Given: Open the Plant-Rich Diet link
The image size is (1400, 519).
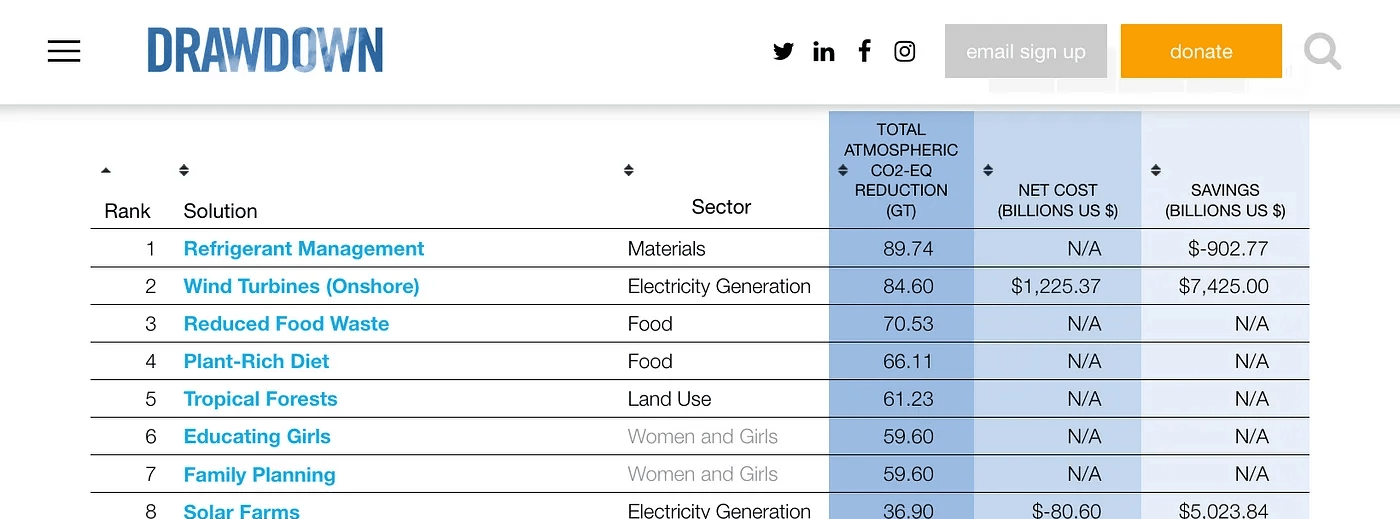Looking at the screenshot, I should point(256,361).
